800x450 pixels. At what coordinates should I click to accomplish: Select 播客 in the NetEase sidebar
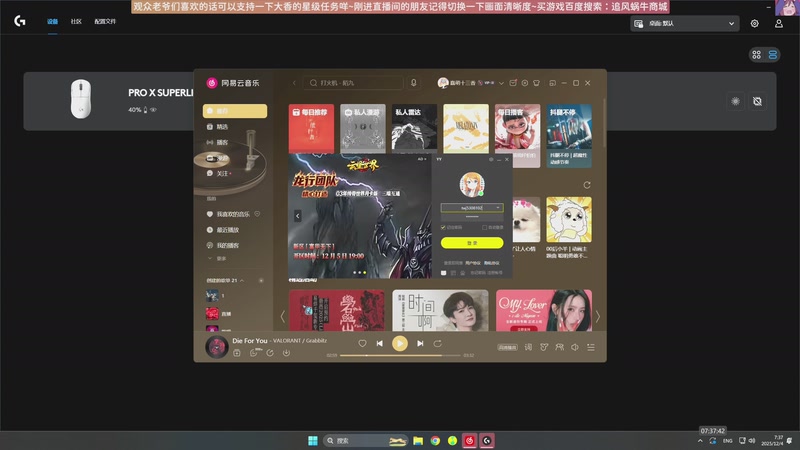[x=235, y=142]
